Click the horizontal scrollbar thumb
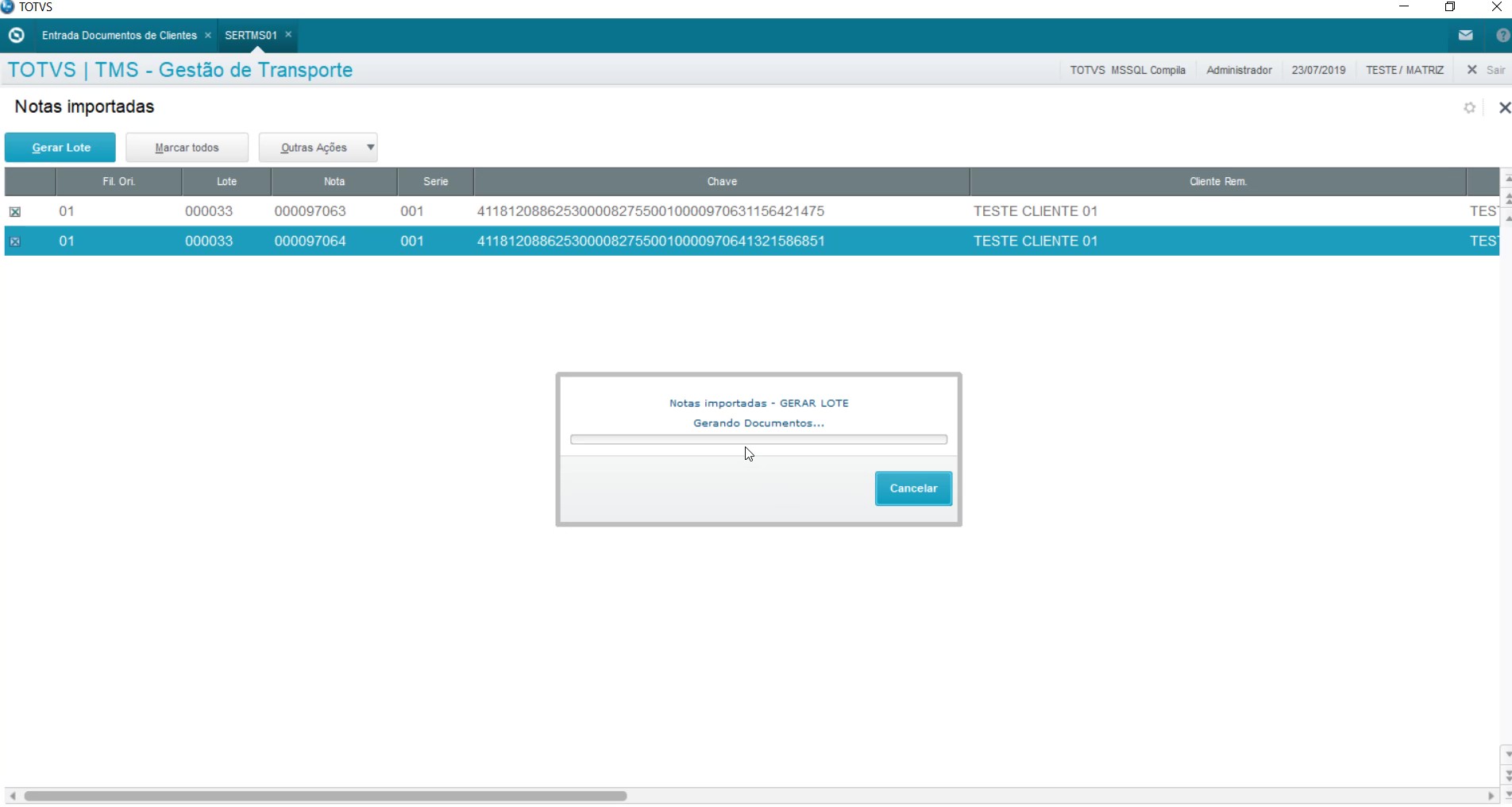This screenshot has height=807, width=1512. (x=326, y=796)
